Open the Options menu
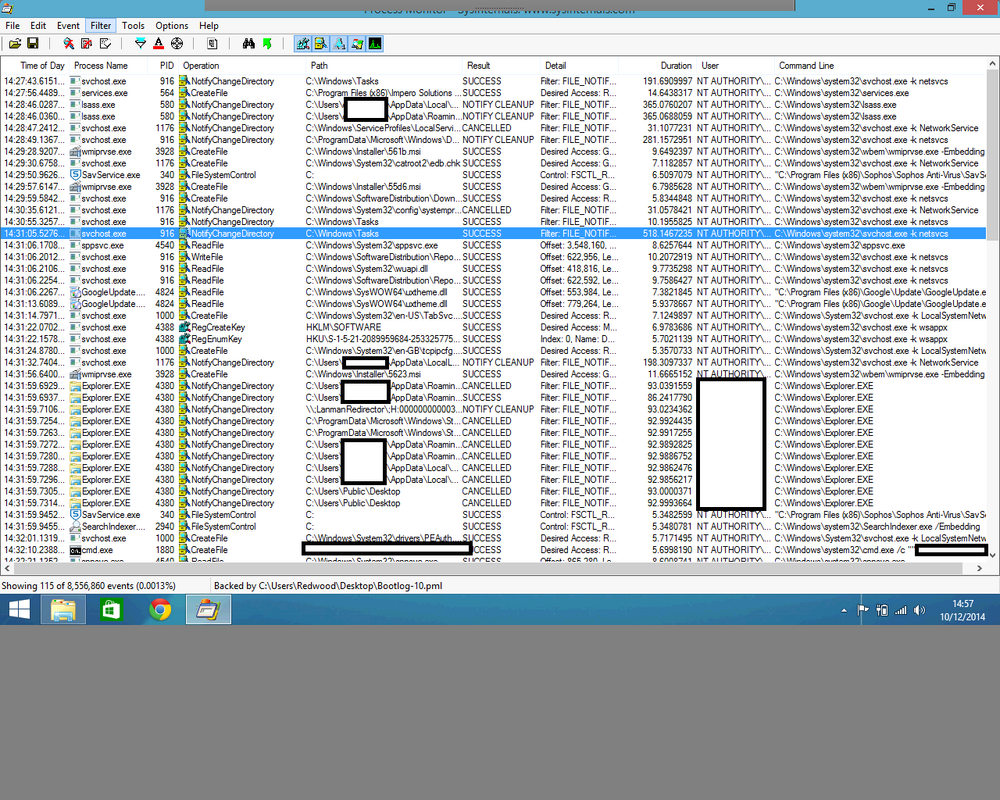 172,26
